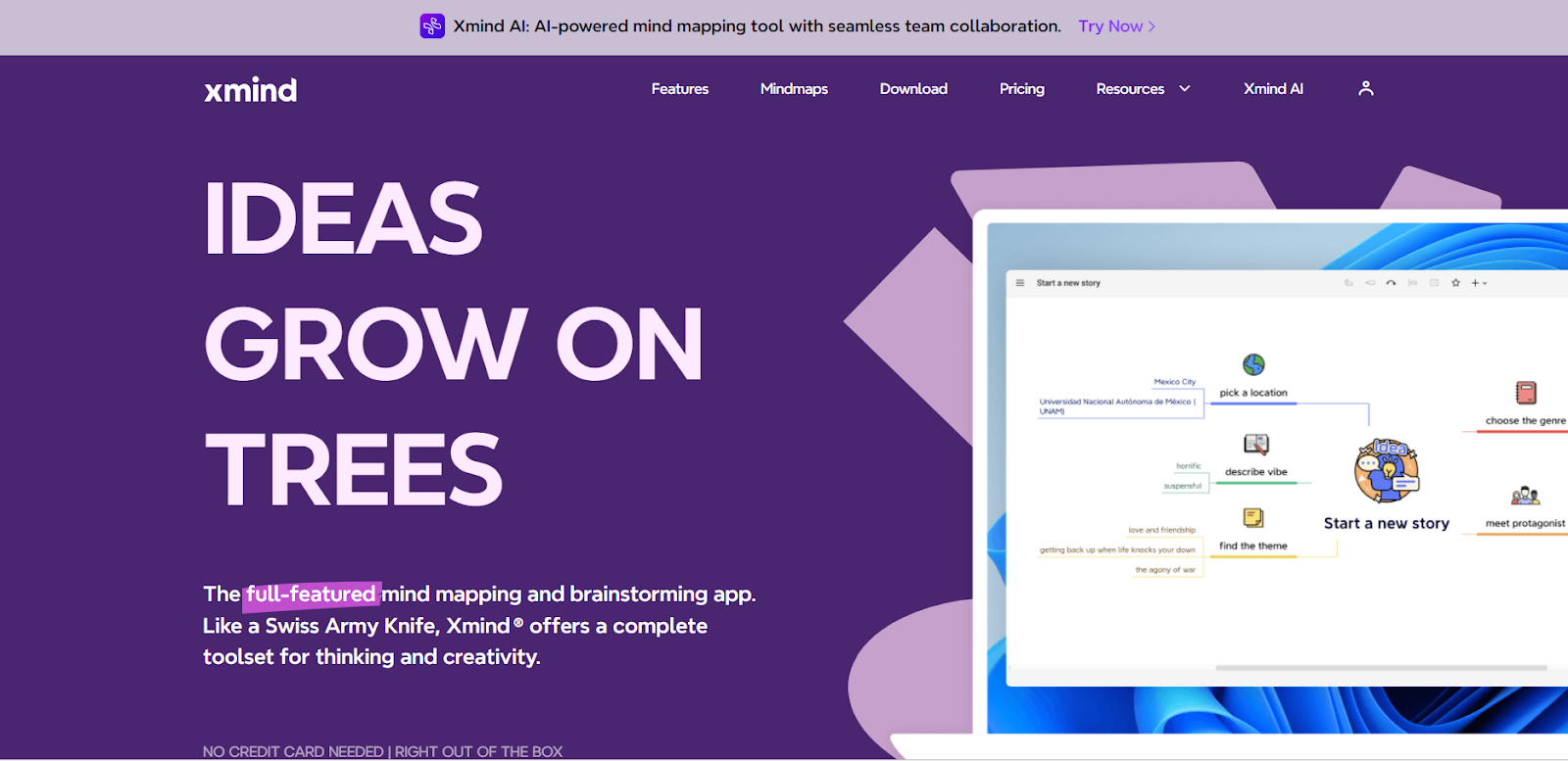Expand the insert dropdown arrow beside plus
1568x761 pixels.
pos(1485,283)
